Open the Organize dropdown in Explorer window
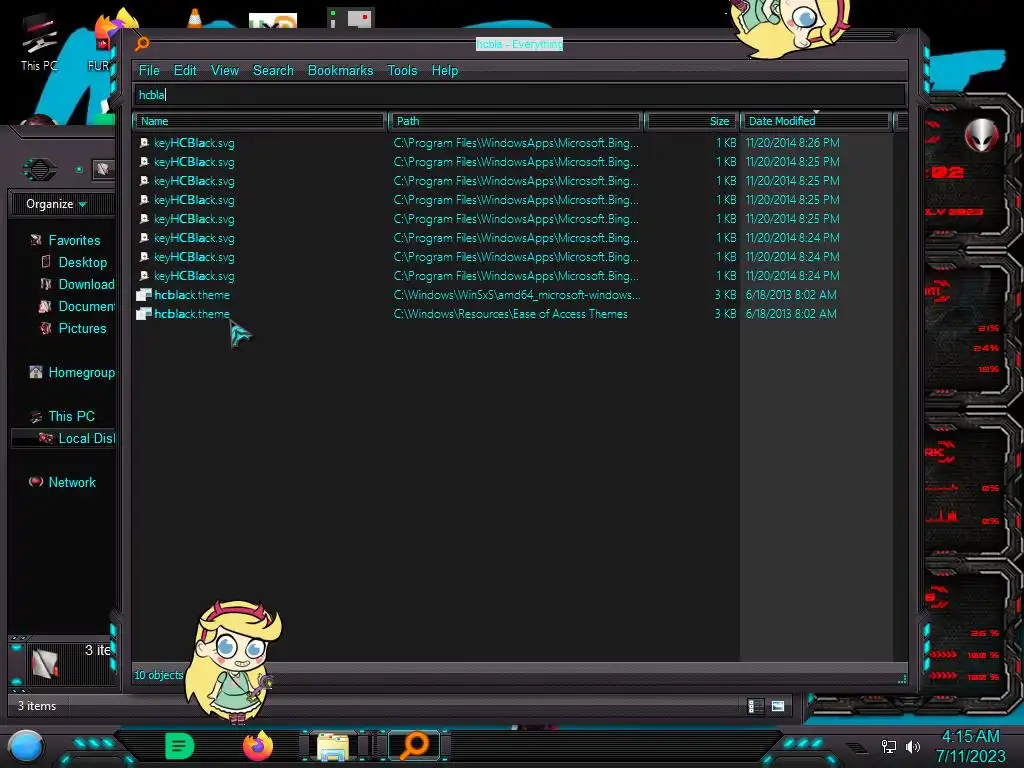Screen dimensions: 1024x768 tap(56, 204)
